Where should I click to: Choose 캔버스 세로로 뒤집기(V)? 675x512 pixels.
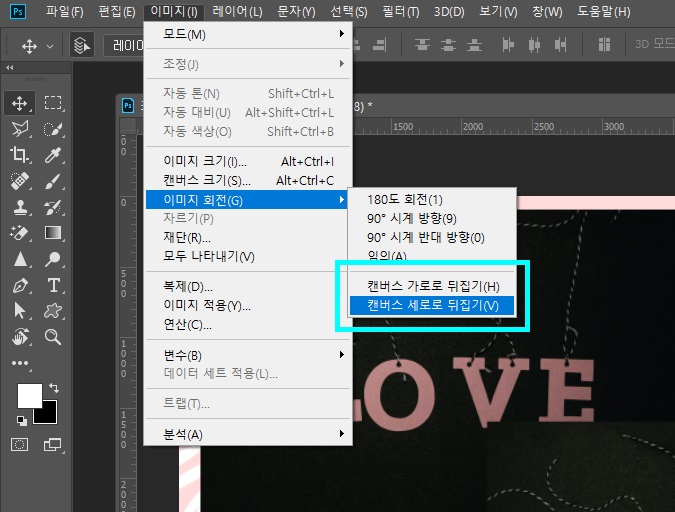(x=432, y=305)
